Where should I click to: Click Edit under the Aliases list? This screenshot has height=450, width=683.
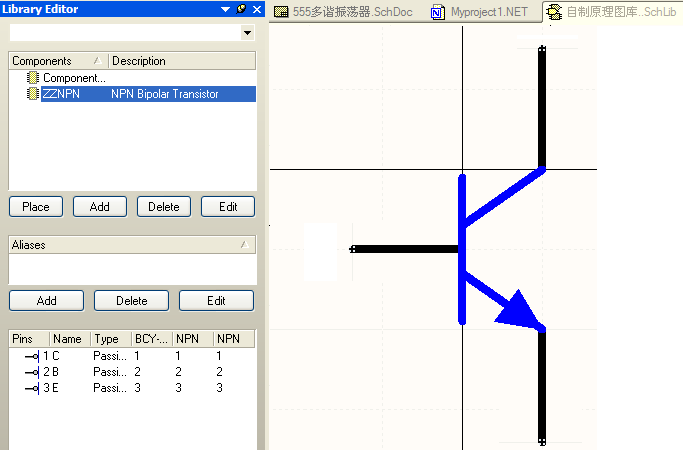[216, 301]
